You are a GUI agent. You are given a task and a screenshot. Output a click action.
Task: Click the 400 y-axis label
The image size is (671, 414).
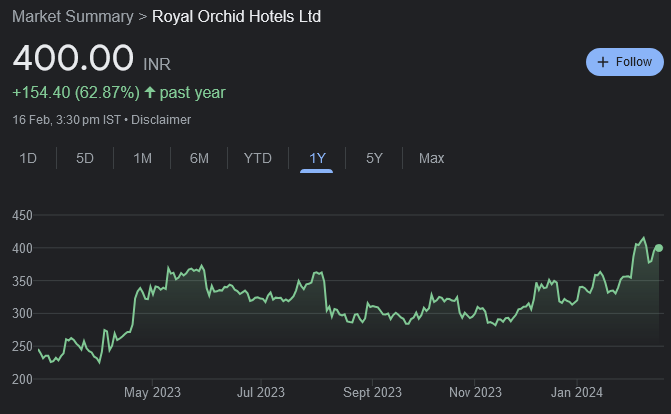tap(22, 248)
